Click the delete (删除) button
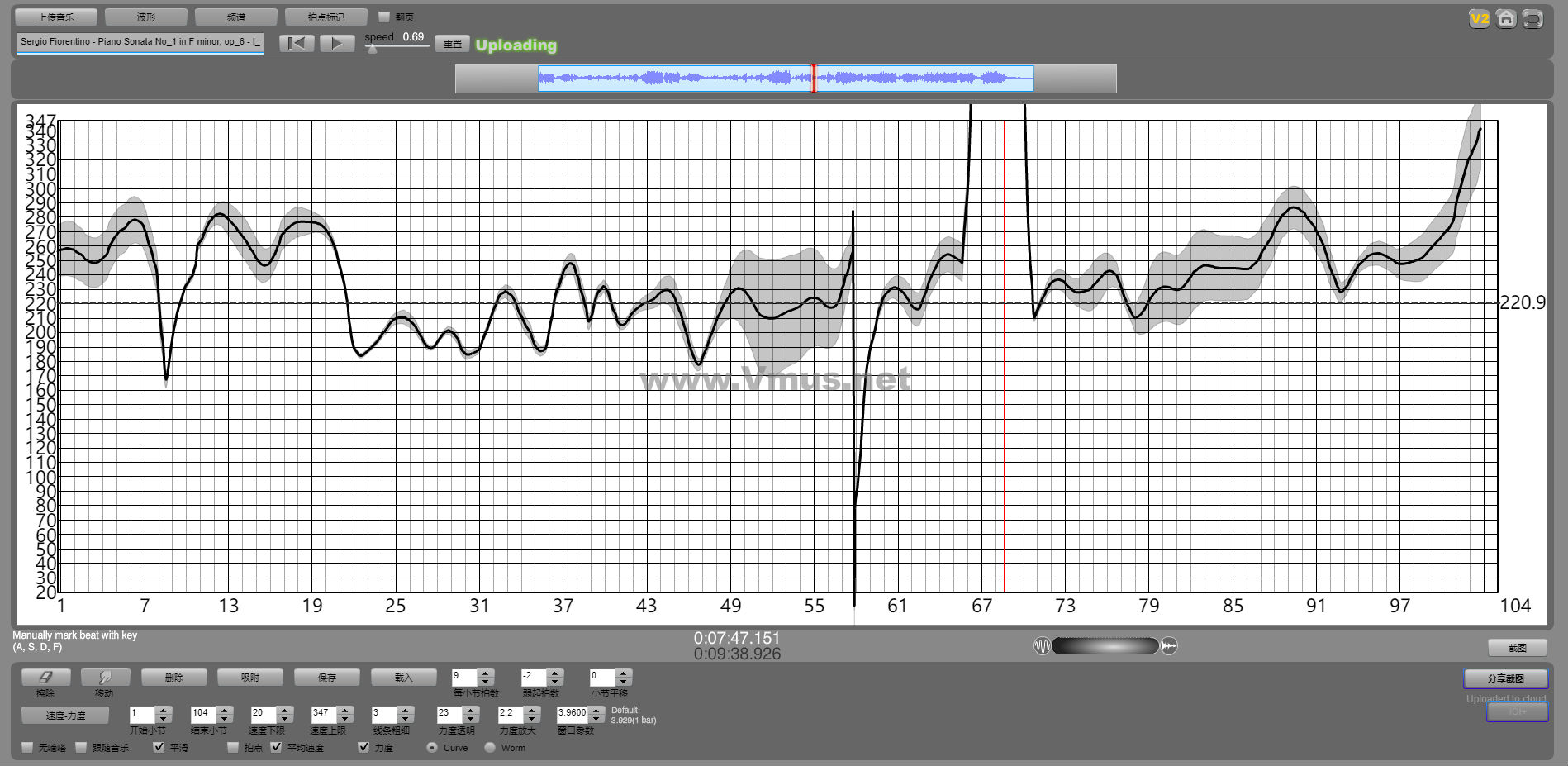This screenshot has height=766, width=1568. pyautogui.click(x=174, y=677)
